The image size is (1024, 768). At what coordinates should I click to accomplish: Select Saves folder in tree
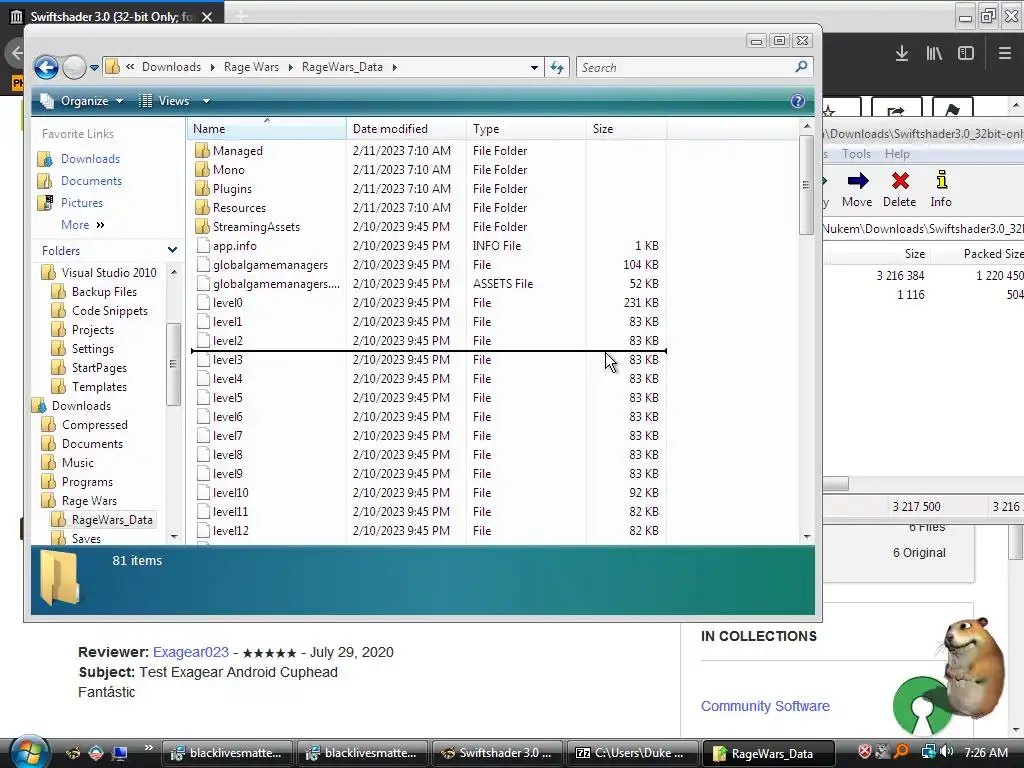coord(86,539)
